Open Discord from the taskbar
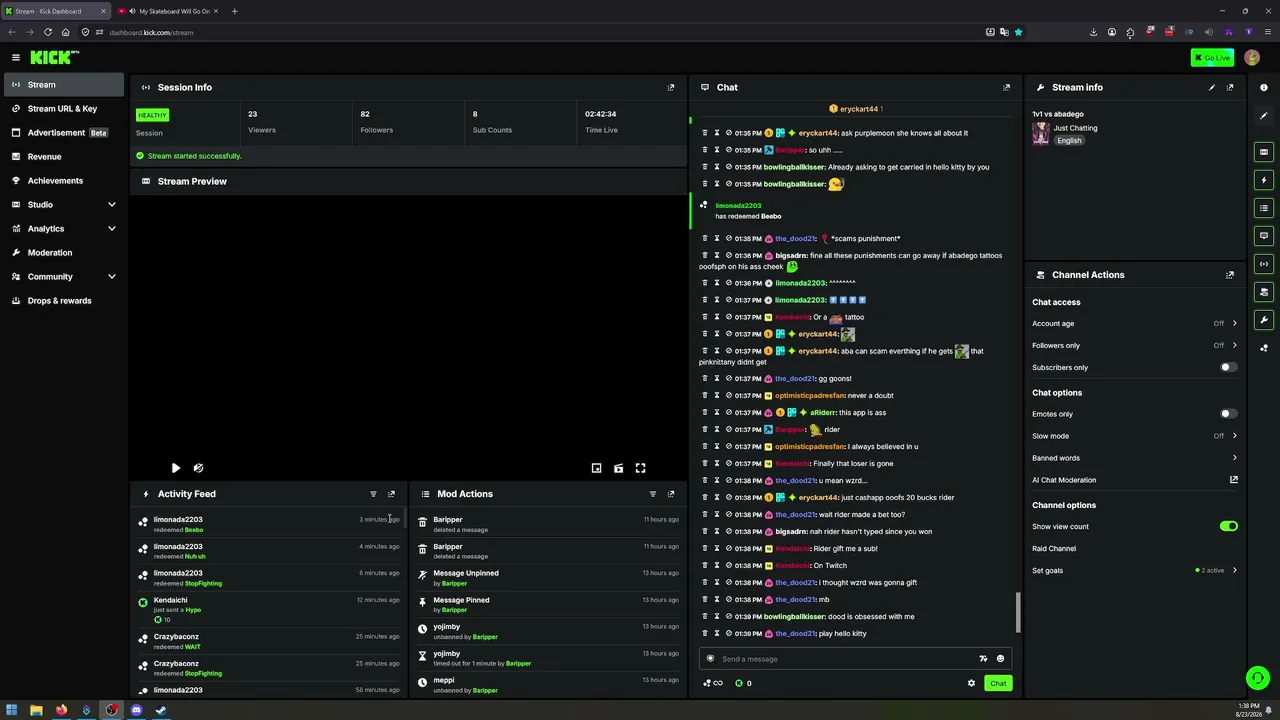 click(x=136, y=710)
